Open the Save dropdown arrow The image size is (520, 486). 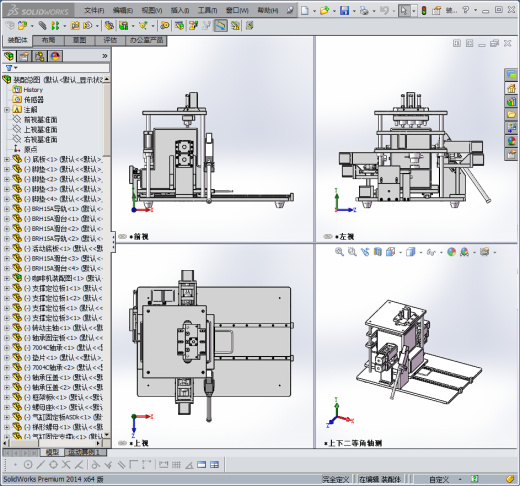click(354, 11)
